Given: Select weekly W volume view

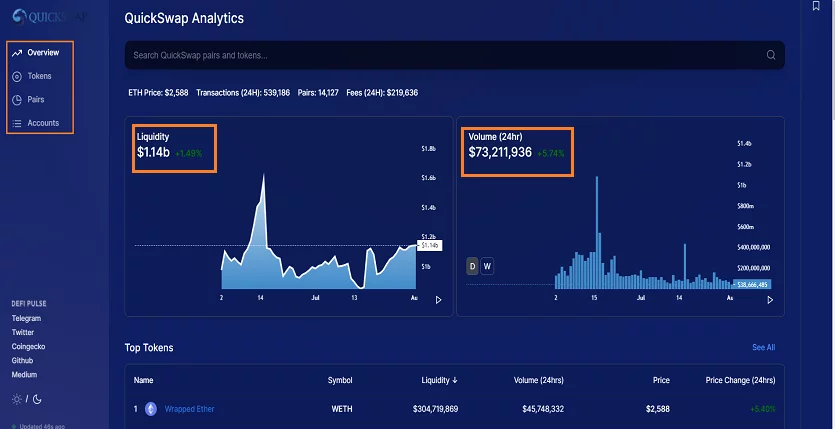Looking at the screenshot, I should pyautogui.click(x=487, y=266).
